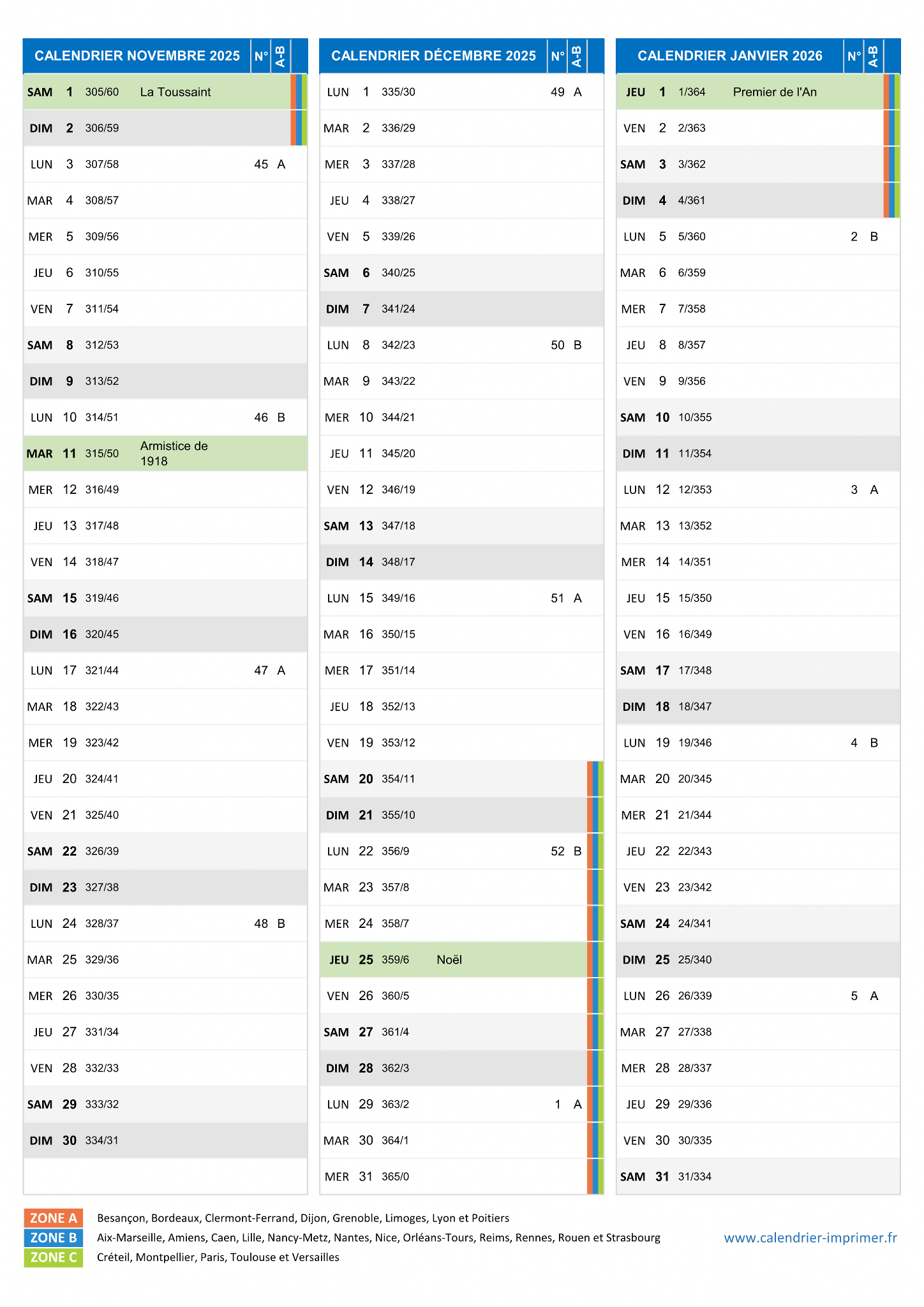The width and height of the screenshot is (924, 1307).
Task: Click week number 45 in November
Action: [261, 164]
